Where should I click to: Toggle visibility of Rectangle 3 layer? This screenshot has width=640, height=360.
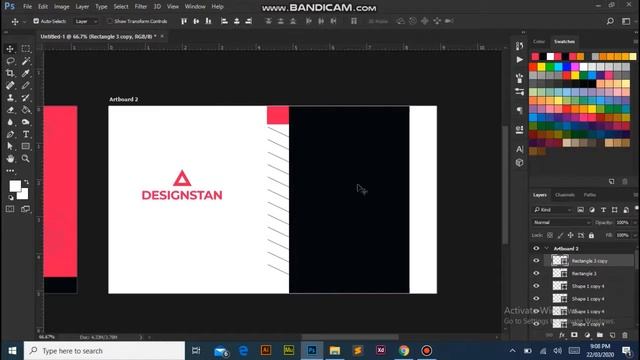coord(536,273)
